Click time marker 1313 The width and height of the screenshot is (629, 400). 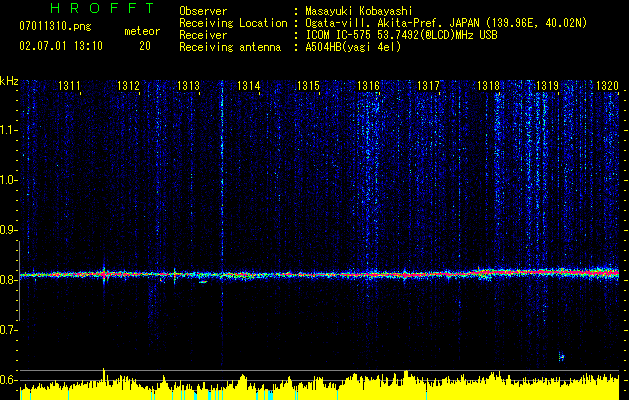[189, 86]
